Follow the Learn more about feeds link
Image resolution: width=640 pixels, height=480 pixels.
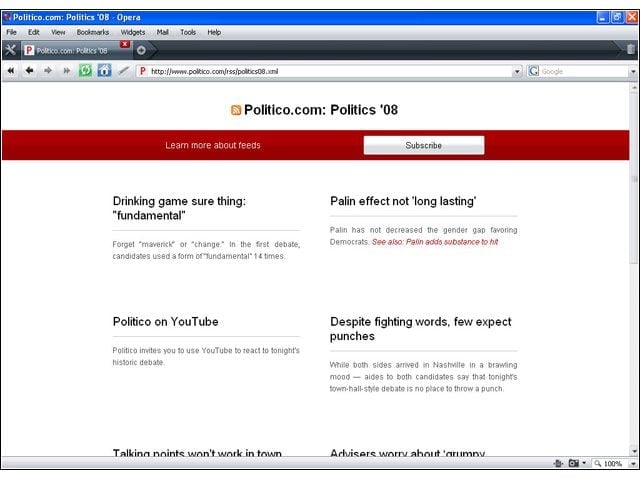(213, 145)
